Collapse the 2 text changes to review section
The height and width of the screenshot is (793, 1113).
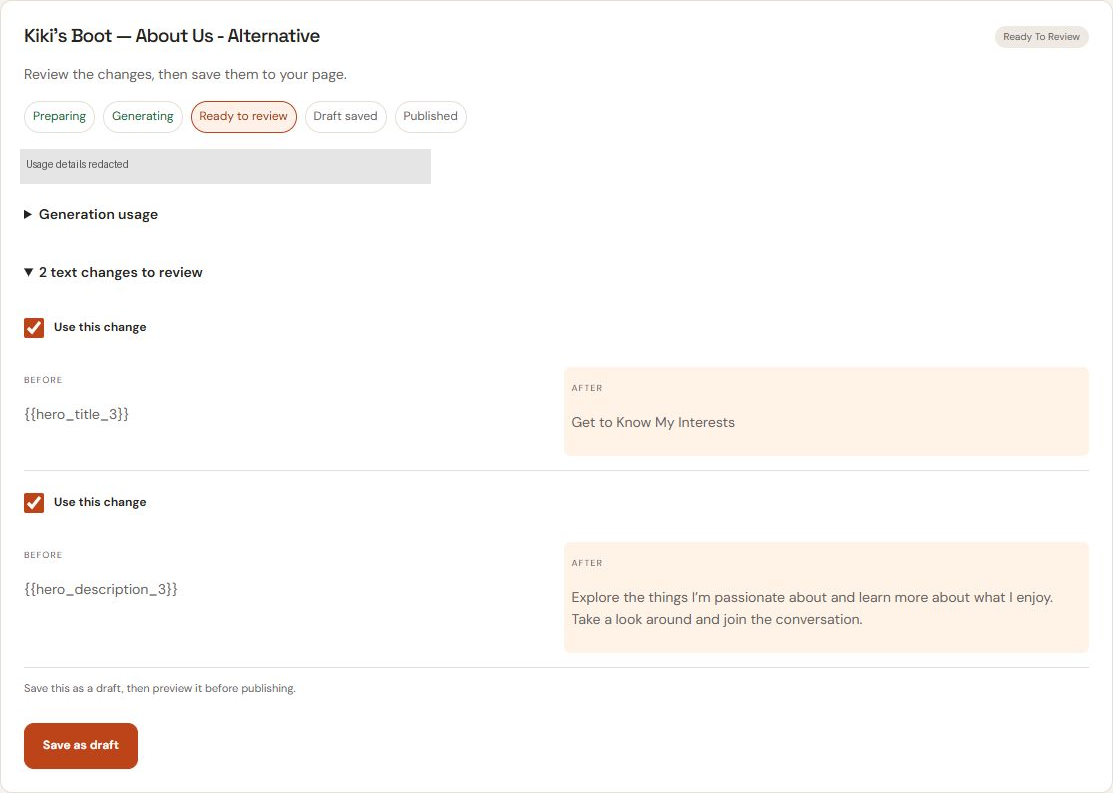coord(114,273)
